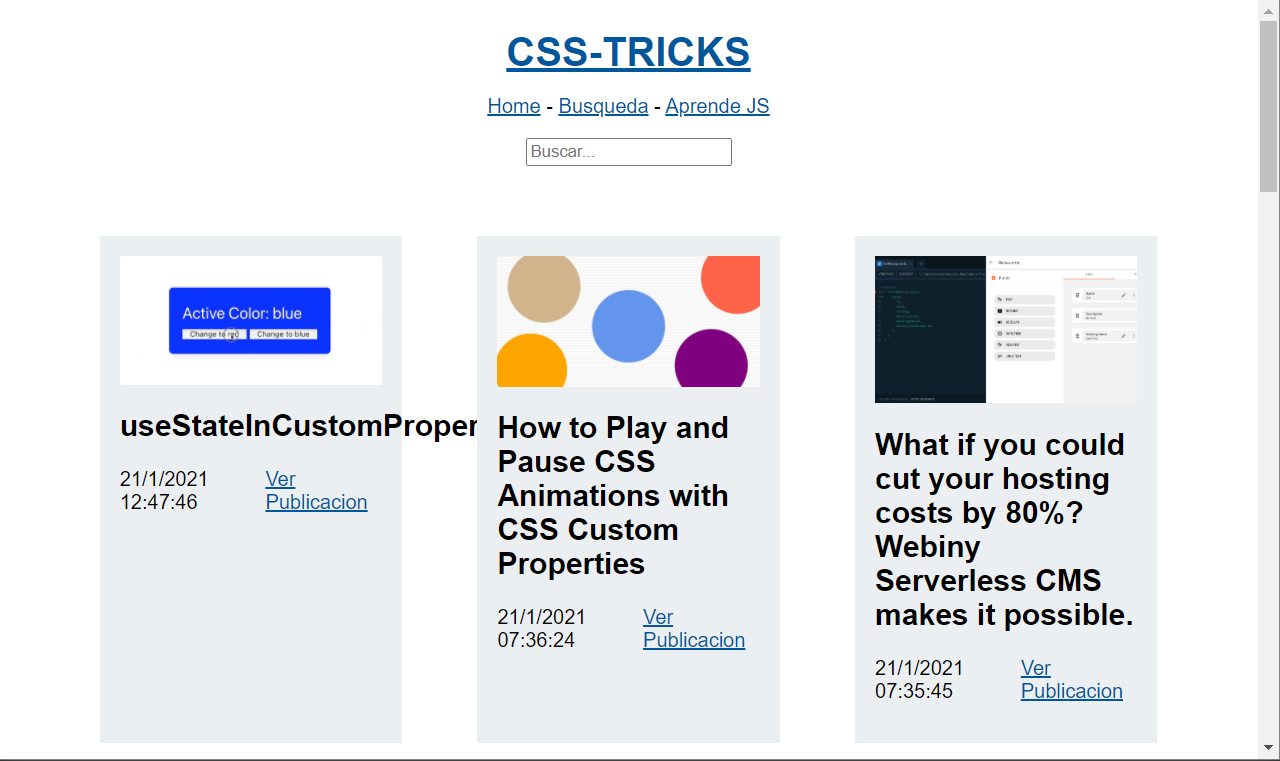Viewport: 1280px width, 761px height.
Task: Open the Active Color blue thumbnail
Action: pos(251,320)
